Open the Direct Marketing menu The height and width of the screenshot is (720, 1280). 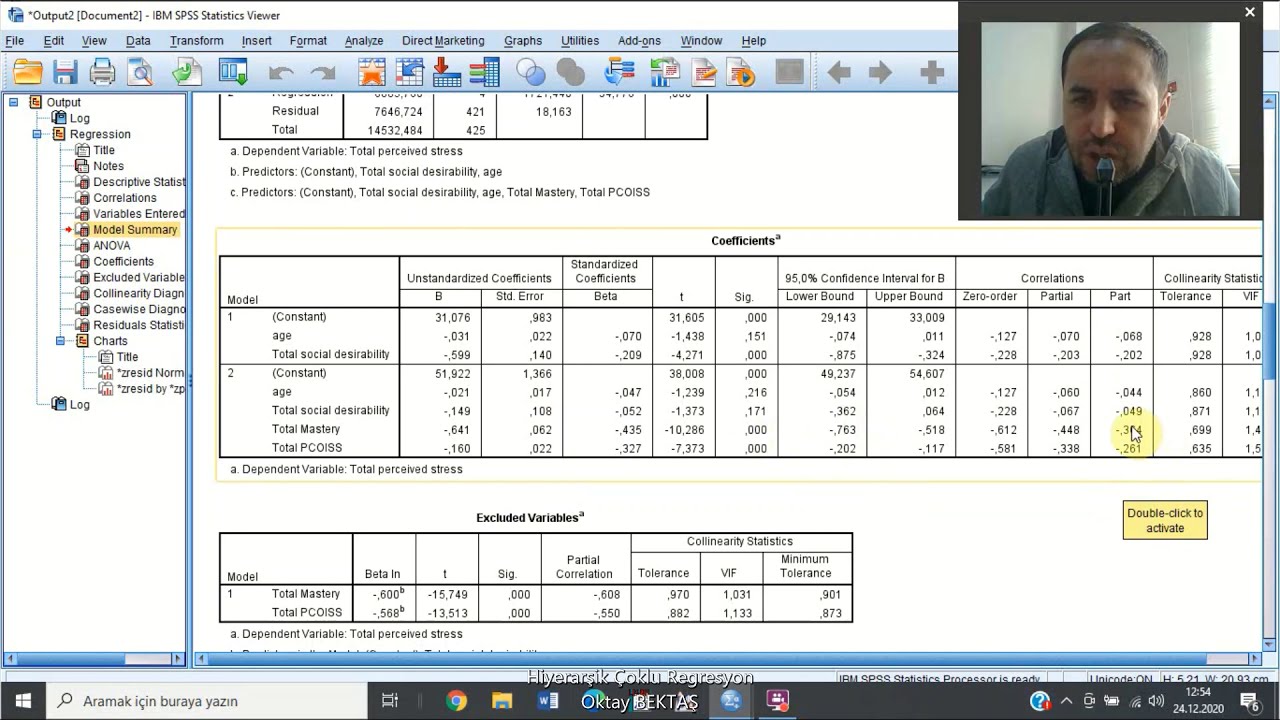[443, 41]
